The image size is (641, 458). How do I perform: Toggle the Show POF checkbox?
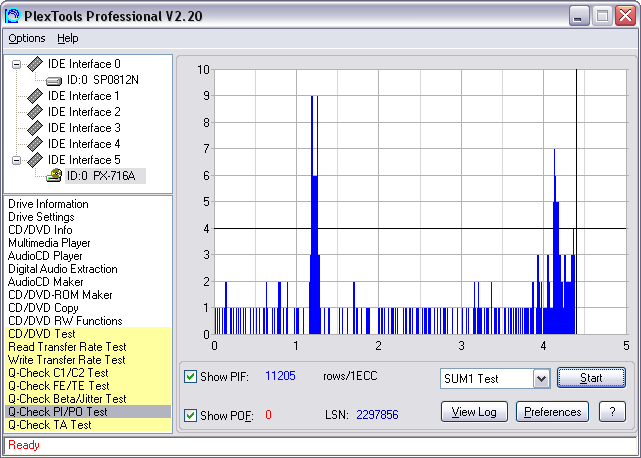[x=190, y=415]
